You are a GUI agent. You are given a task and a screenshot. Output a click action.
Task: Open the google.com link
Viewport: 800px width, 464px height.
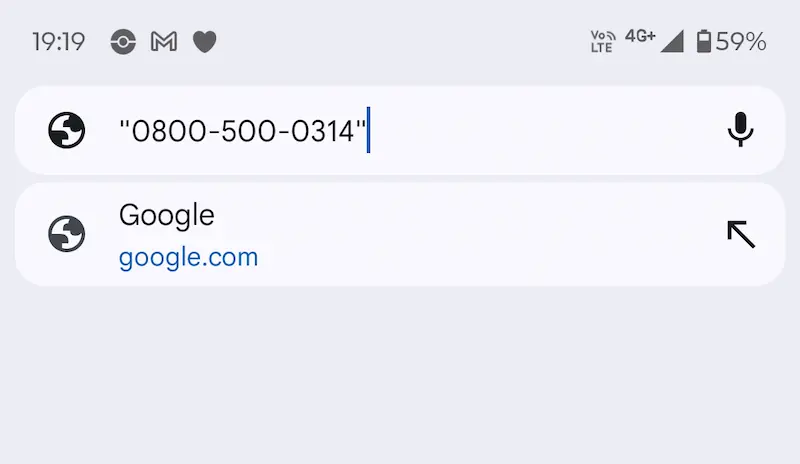tap(188, 257)
